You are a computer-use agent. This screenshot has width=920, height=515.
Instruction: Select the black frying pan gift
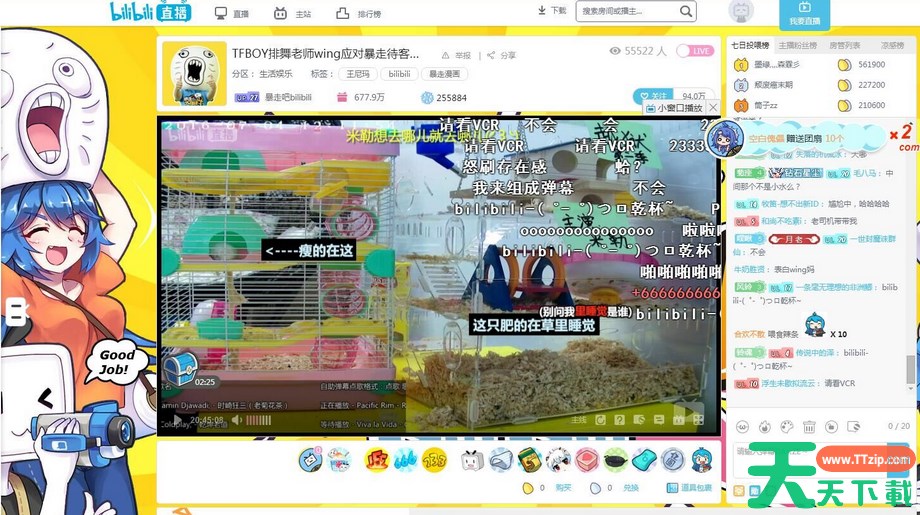pos(615,460)
